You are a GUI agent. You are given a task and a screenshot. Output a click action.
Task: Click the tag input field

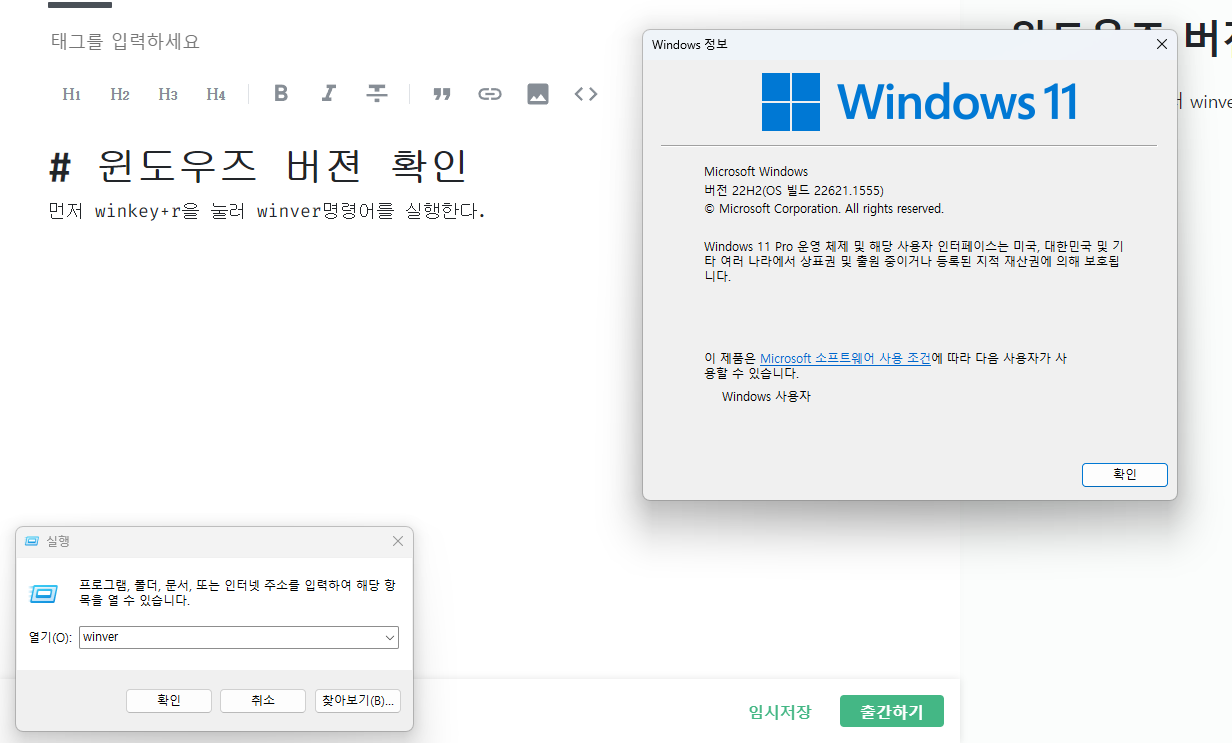[x=126, y=41]
